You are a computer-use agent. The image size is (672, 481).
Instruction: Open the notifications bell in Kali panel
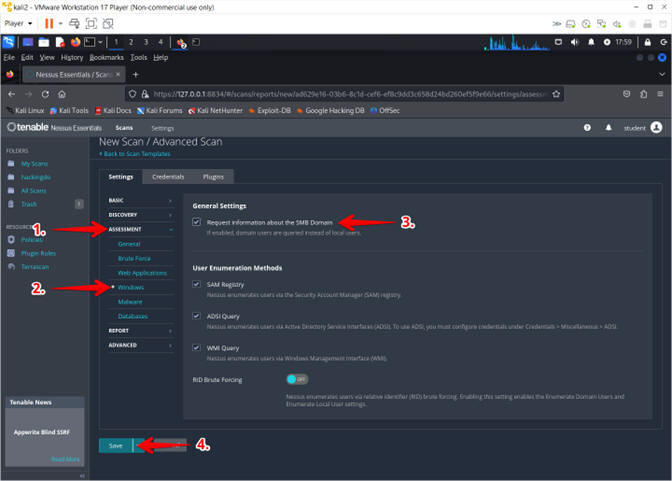coord(591,42)
